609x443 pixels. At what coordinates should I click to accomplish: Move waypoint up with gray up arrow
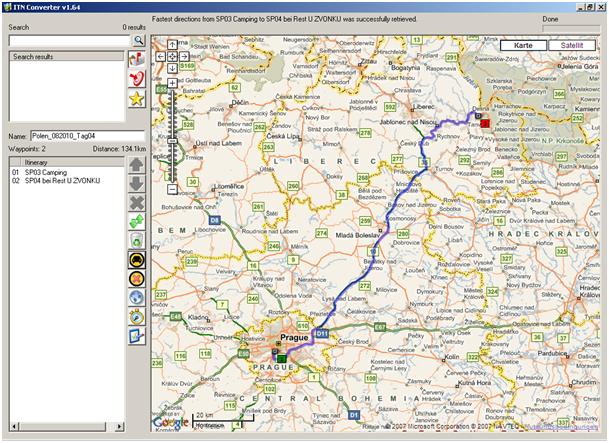point(137,165)
